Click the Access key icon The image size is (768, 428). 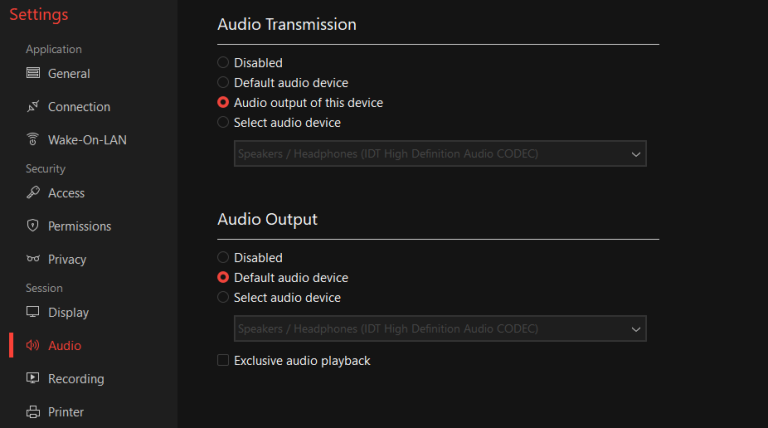(33, 193)
